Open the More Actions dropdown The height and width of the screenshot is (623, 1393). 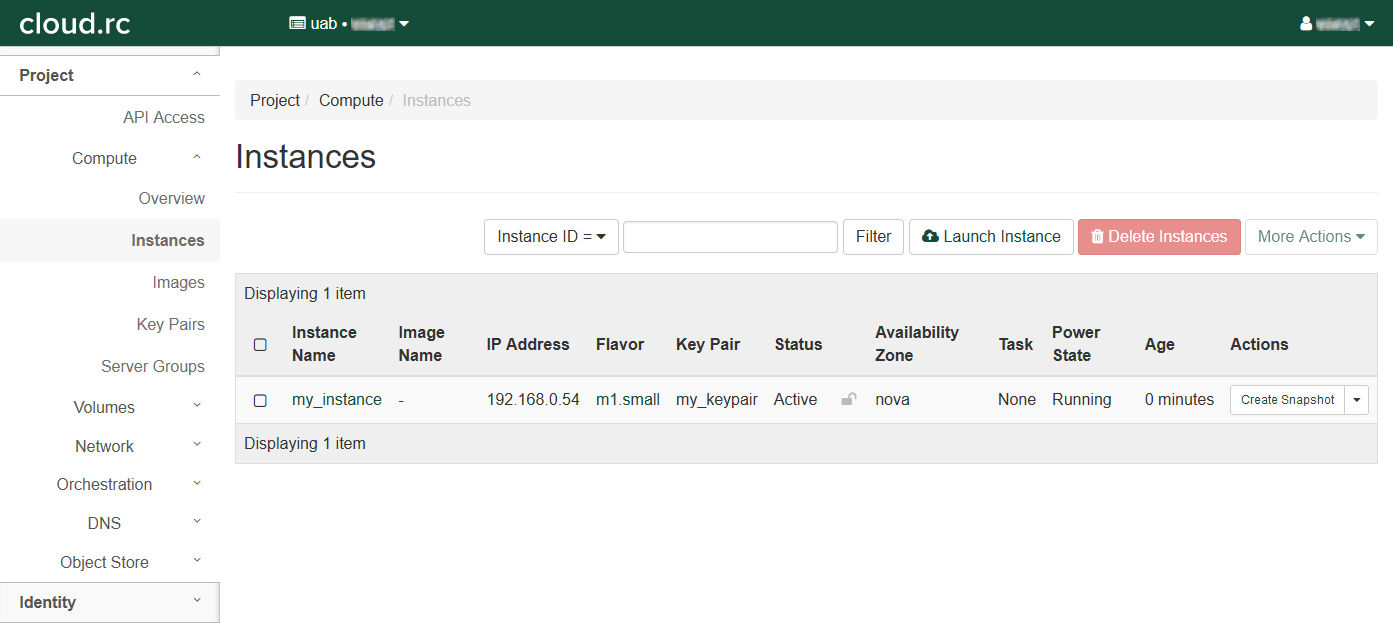tap(1310, 237)
